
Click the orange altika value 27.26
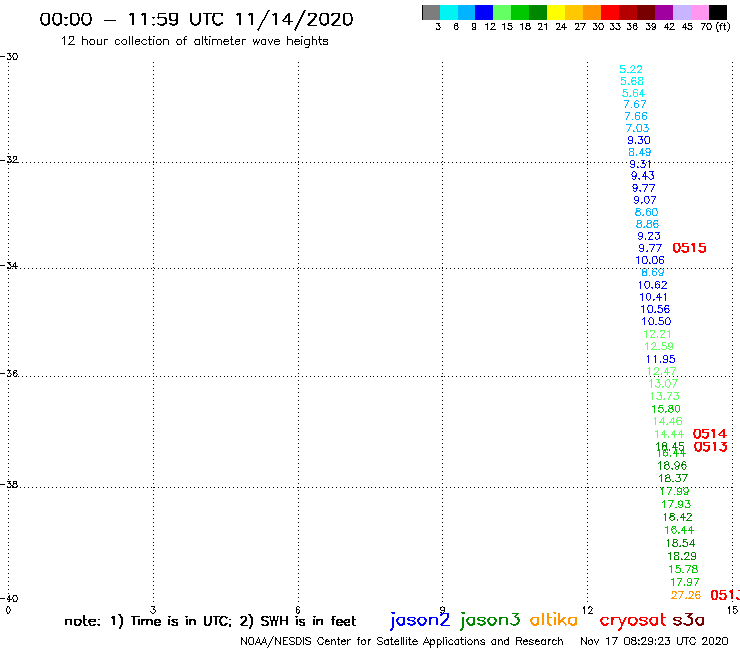click(x=686, y=595)
